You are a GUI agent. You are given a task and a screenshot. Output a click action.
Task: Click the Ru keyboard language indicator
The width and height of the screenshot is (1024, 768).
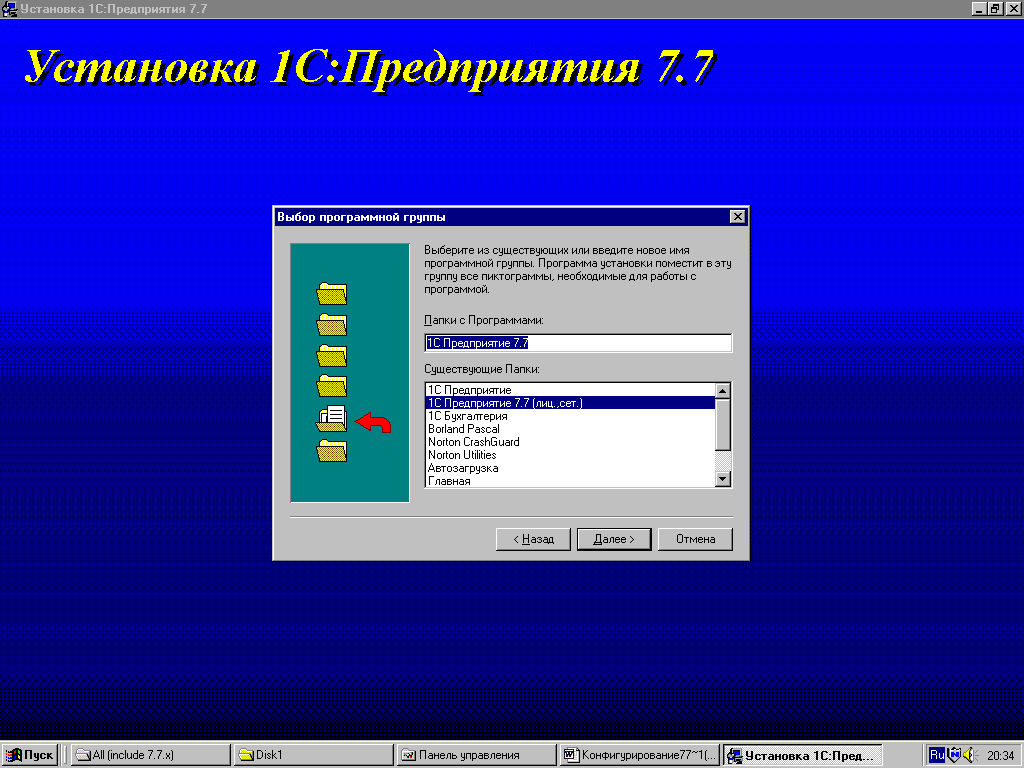click(936, 755)
